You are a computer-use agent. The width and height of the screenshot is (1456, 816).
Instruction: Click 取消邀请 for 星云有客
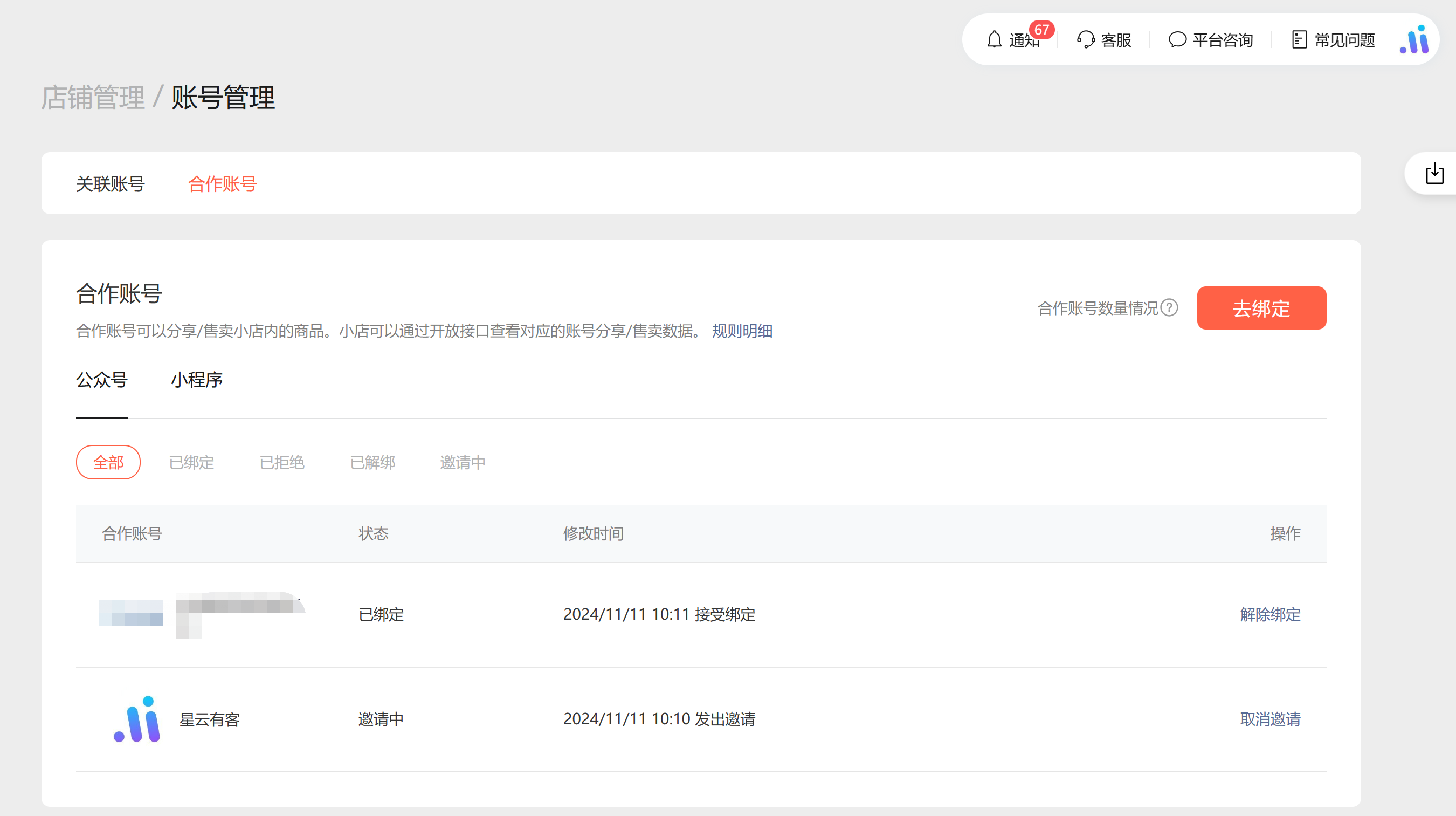point(1270,719)
